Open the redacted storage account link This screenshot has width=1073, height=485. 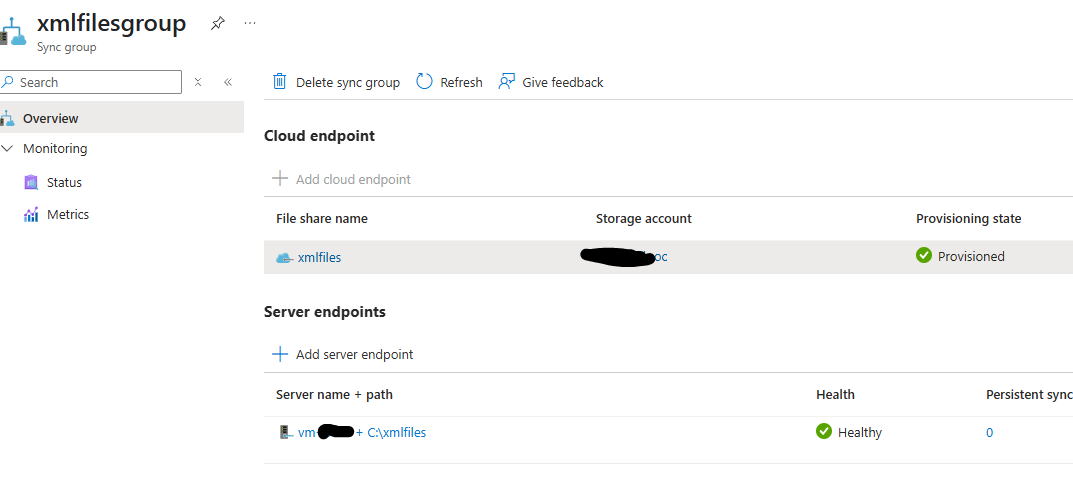623,257
